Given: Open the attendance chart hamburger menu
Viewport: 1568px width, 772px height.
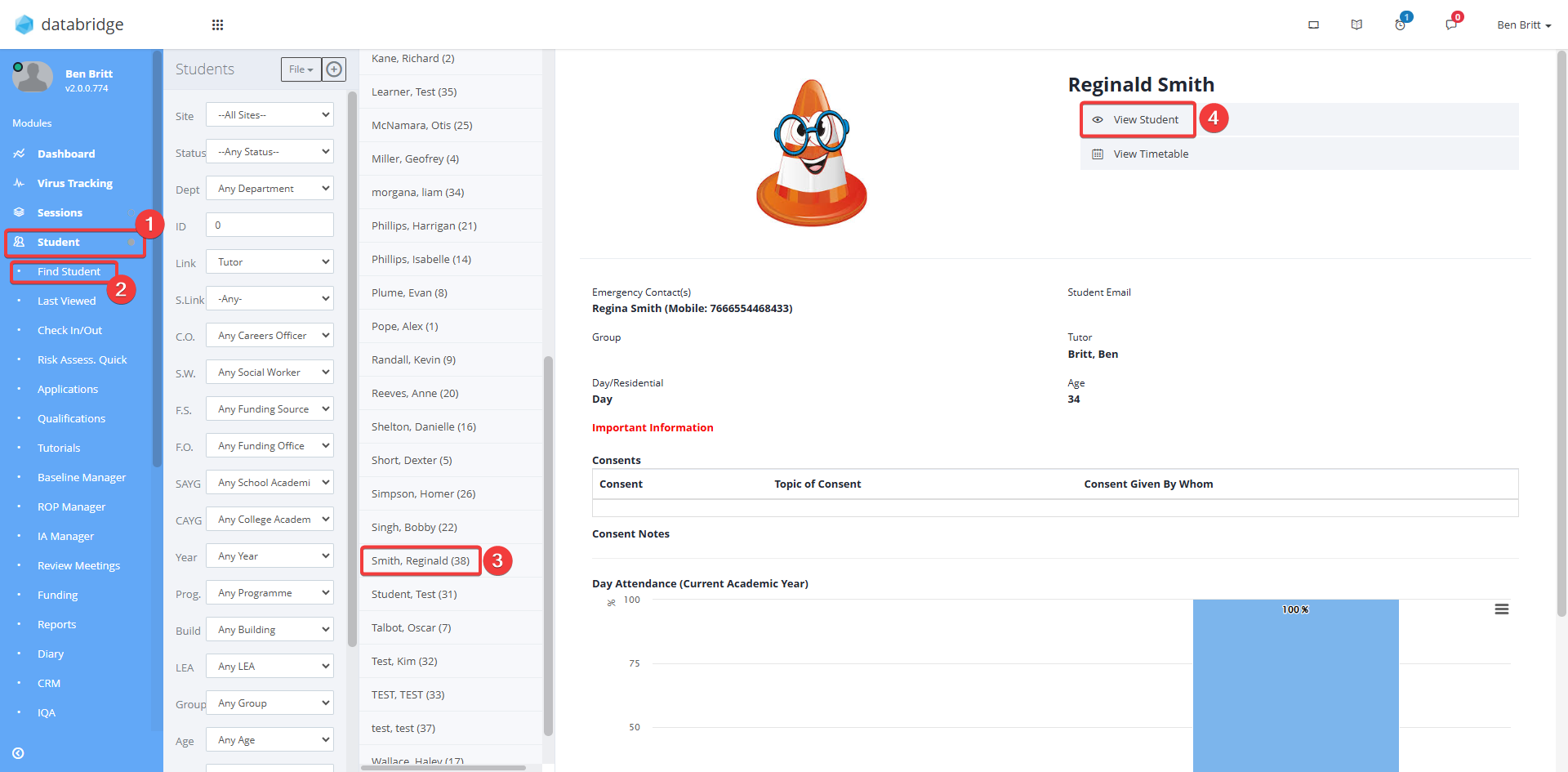Looking at the screenshot, I should tap(1501, 609).
